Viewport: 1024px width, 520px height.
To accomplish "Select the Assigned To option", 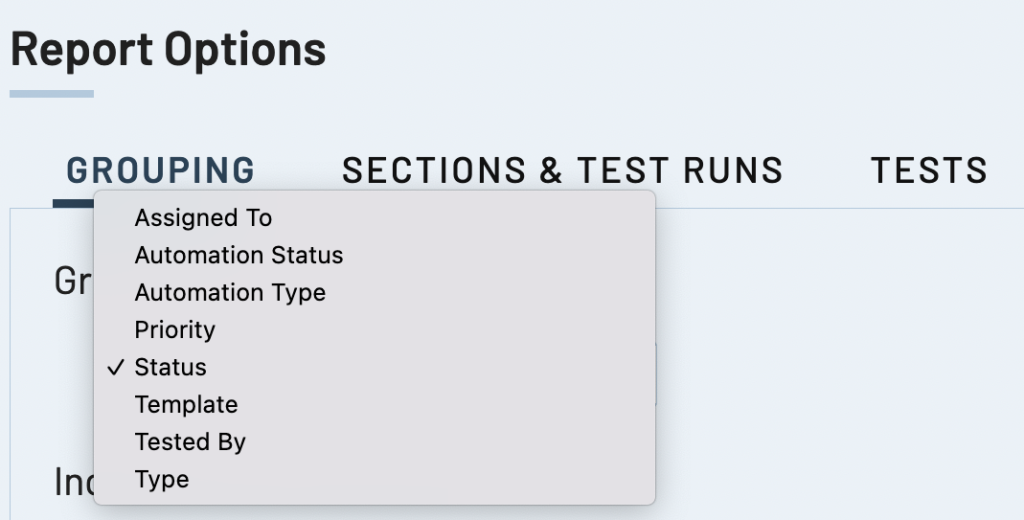I will coord(203,218).
